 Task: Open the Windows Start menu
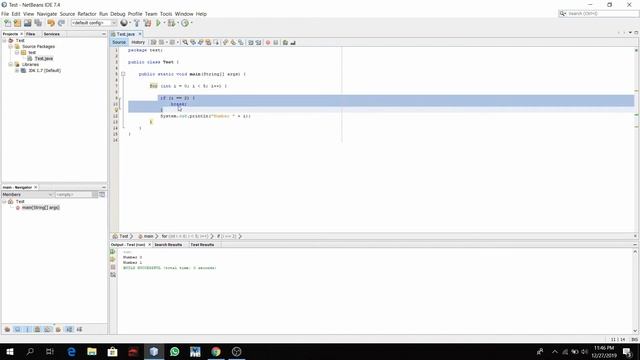(10, 351)
